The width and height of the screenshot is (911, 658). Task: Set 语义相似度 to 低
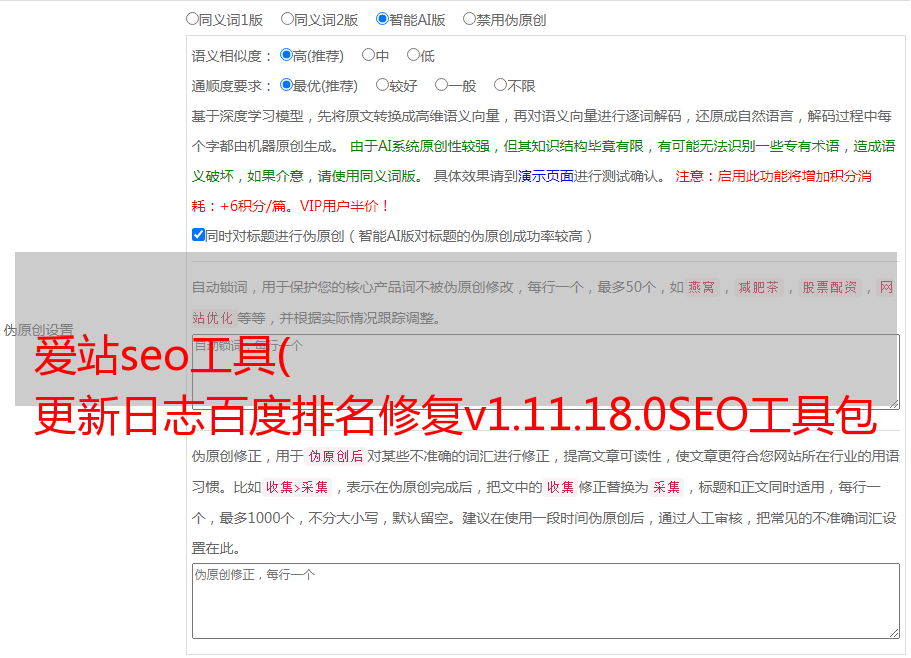click(x=413, y=55)
